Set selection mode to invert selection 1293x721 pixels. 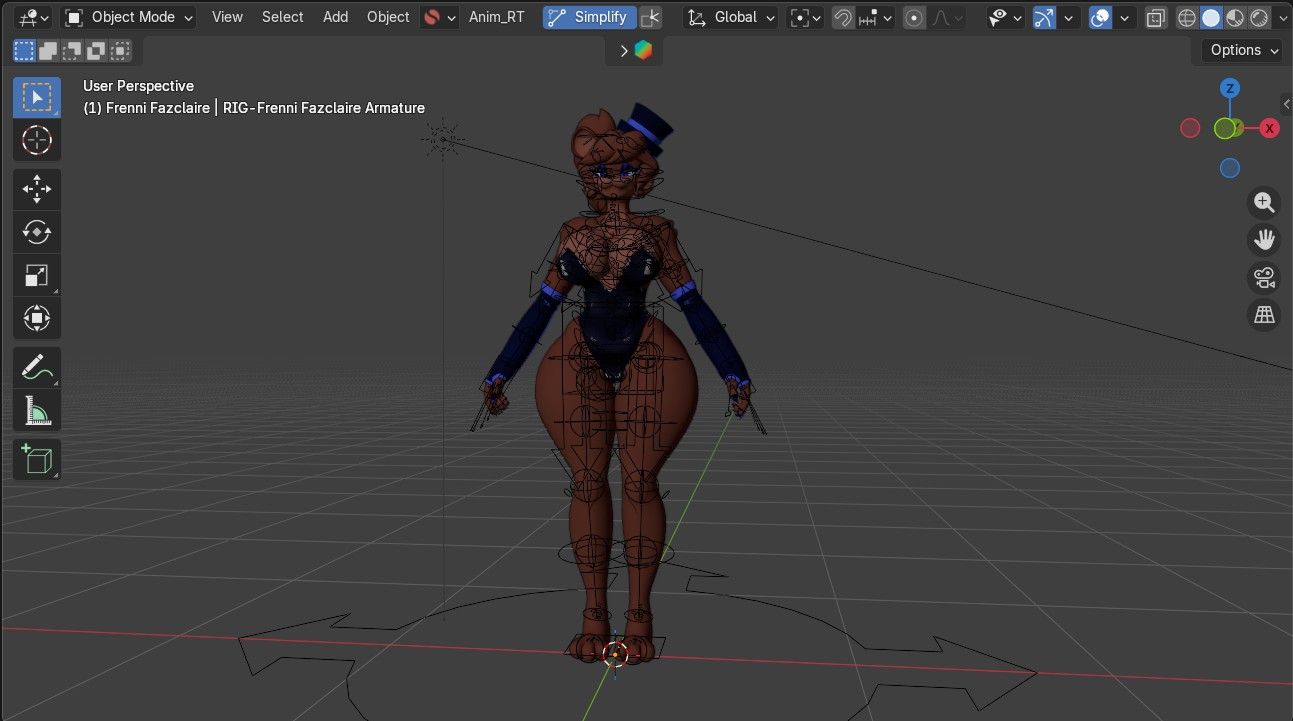(96, 50)
